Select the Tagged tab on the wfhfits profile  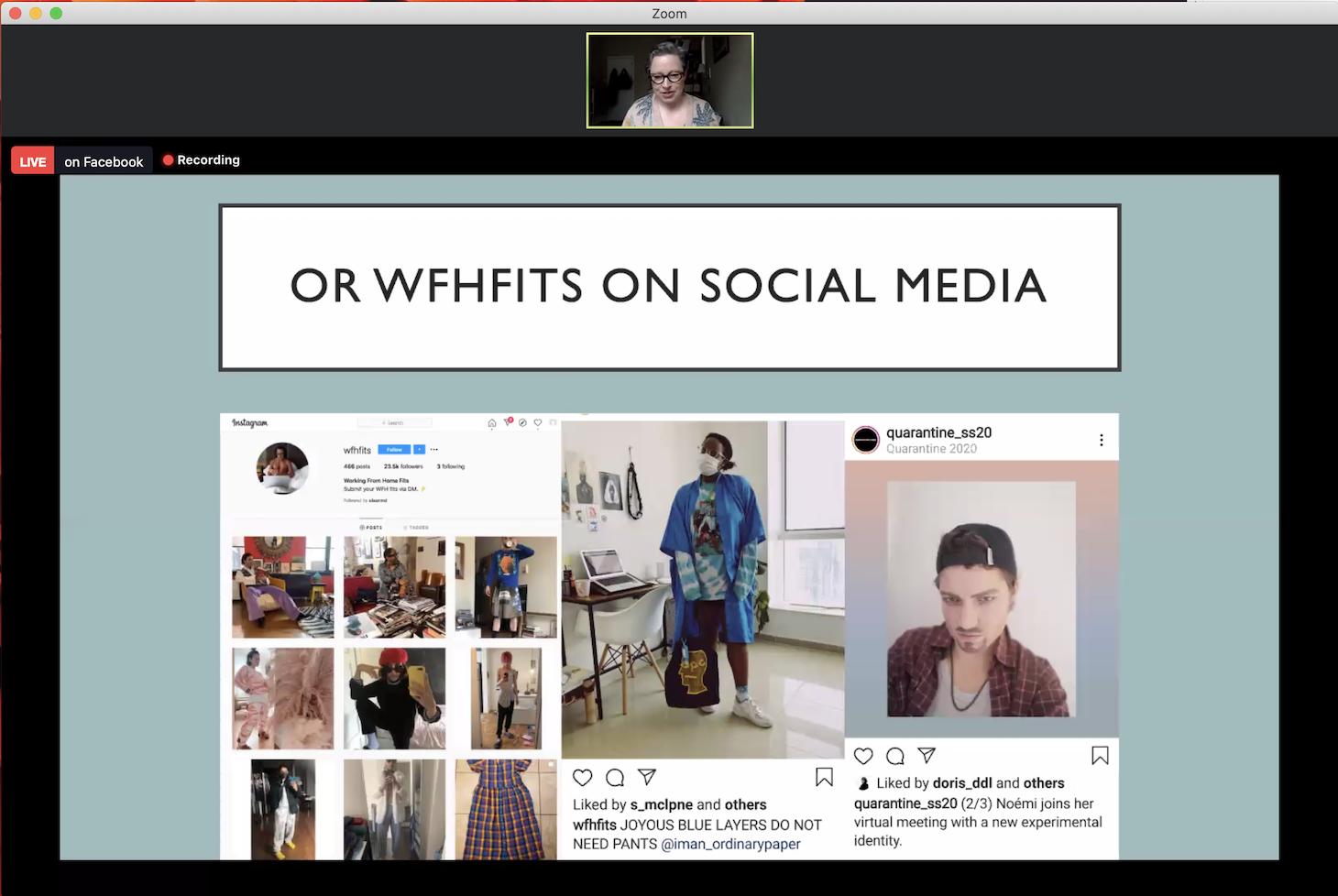pos(417,528)
